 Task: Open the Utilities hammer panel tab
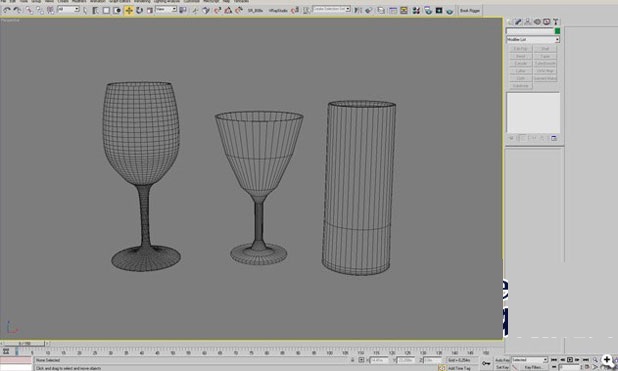555,22
